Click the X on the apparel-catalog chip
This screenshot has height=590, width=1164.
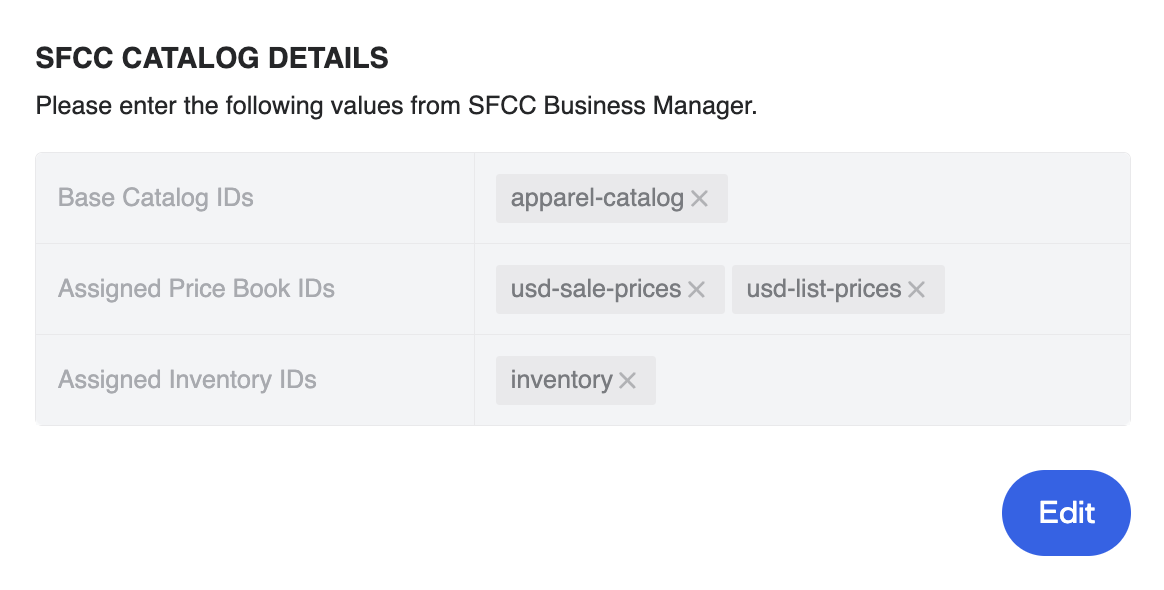(700, 198)
